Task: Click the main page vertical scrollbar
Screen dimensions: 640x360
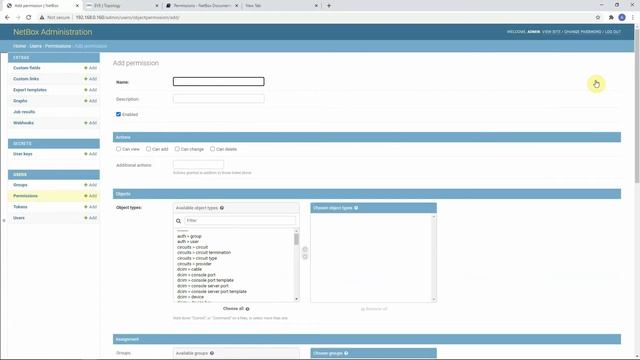Action: pyautogui.click(x=637, y=106)
